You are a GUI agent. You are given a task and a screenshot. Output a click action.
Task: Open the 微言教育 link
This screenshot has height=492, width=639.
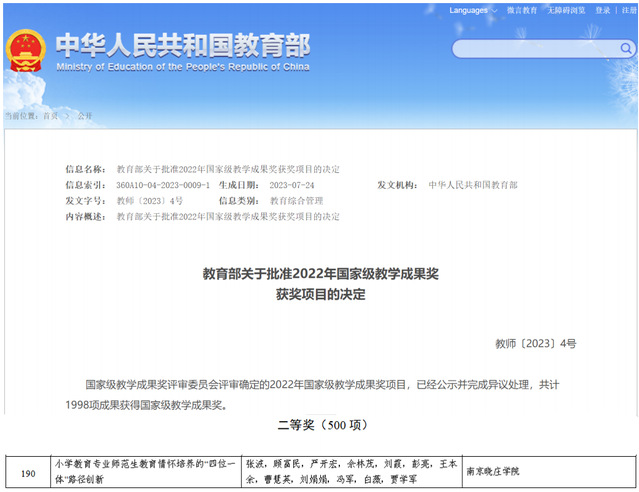(x=522, y=11)
